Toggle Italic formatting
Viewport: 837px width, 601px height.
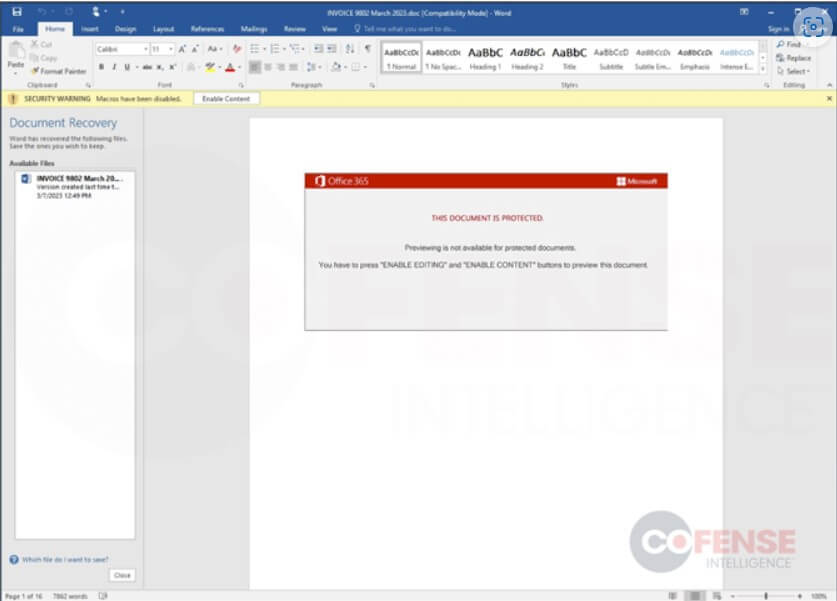pos(114,67)
